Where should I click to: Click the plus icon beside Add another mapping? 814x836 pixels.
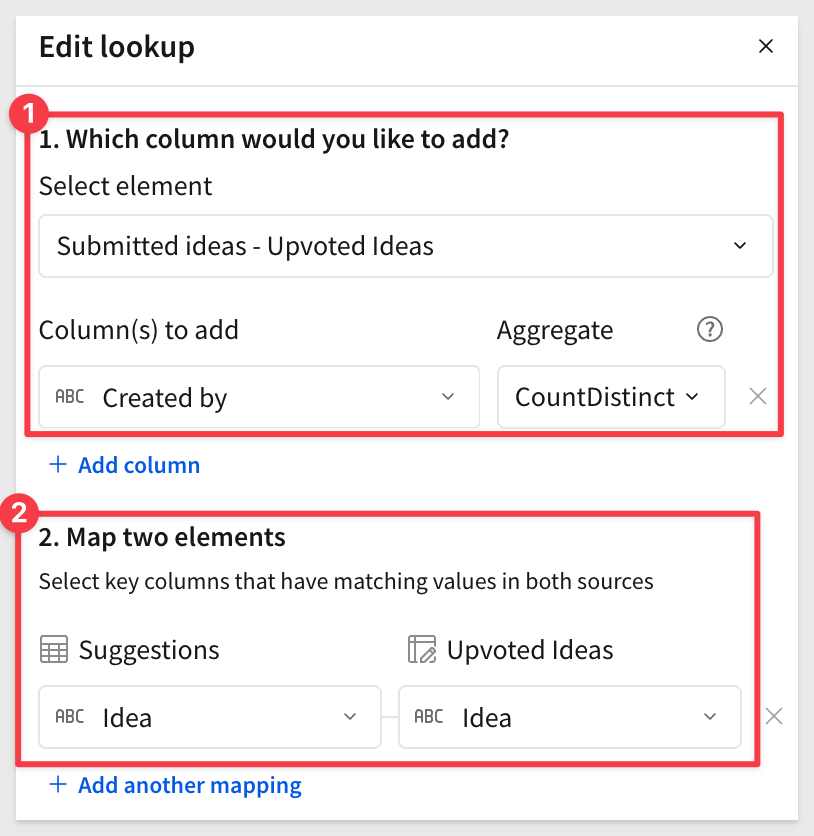tap(58, 785)
